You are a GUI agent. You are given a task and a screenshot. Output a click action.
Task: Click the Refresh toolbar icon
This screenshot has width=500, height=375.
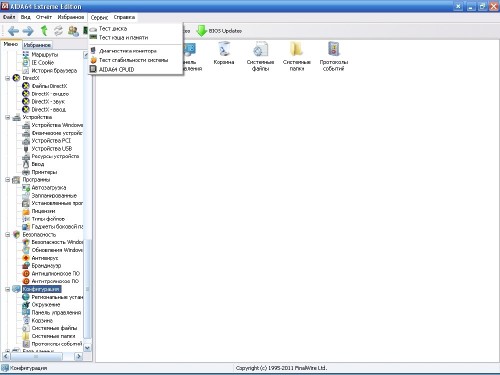[x=58, y=31]
